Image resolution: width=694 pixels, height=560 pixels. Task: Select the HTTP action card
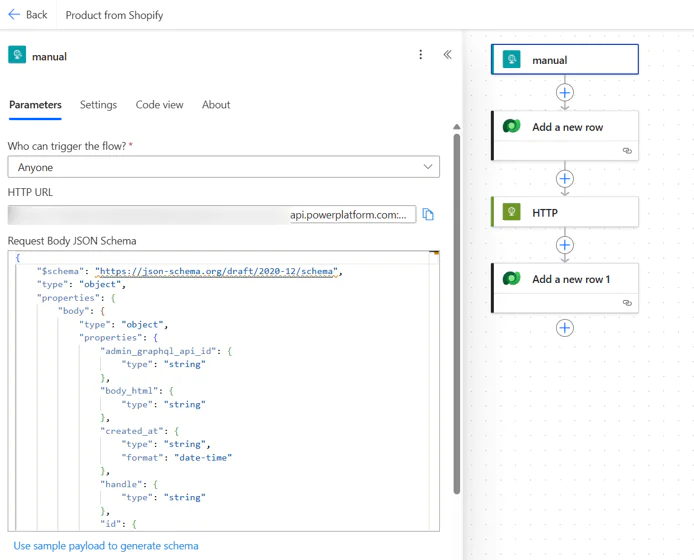[565, 212]
